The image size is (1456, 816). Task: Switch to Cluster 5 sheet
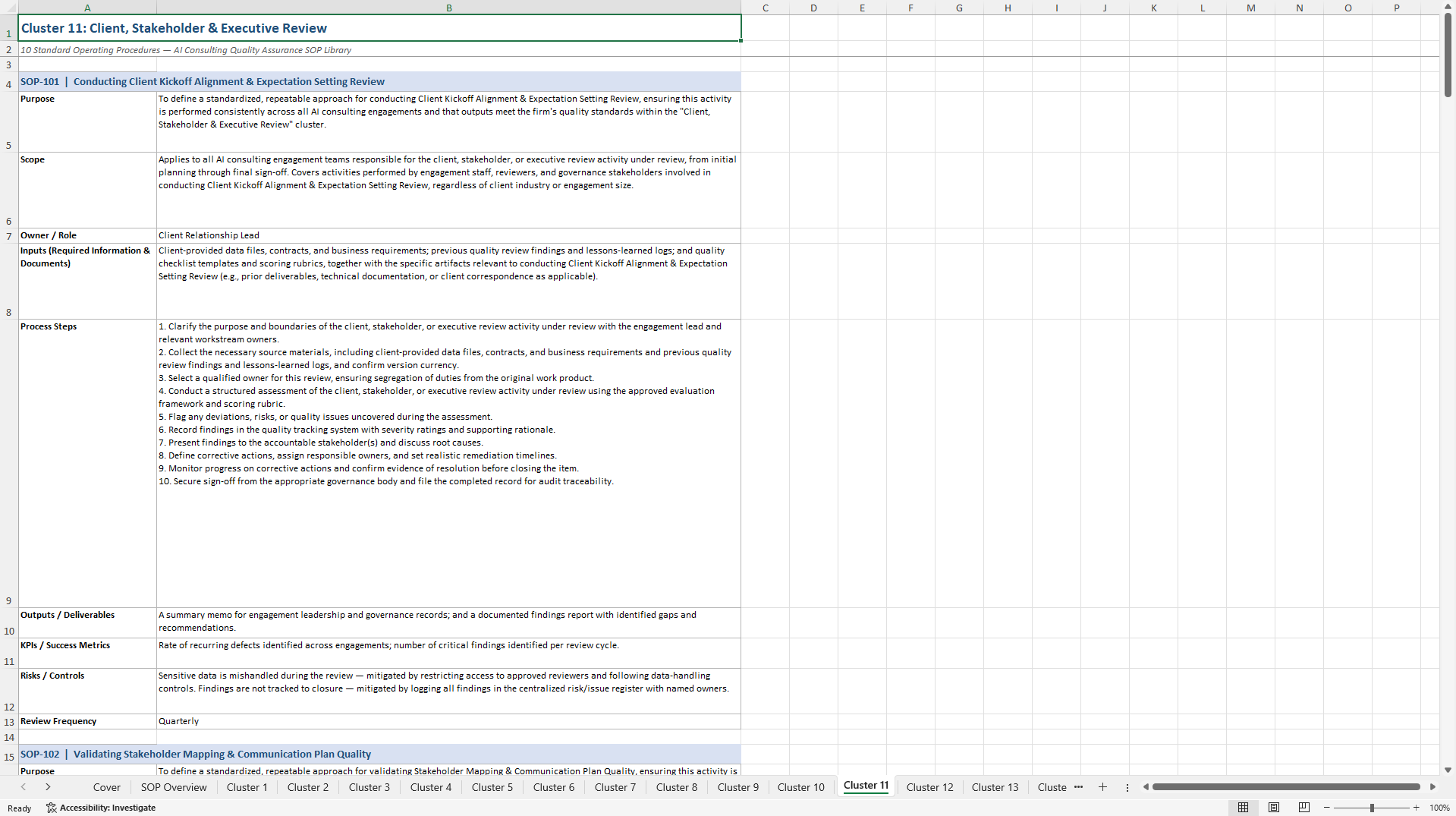492,787
